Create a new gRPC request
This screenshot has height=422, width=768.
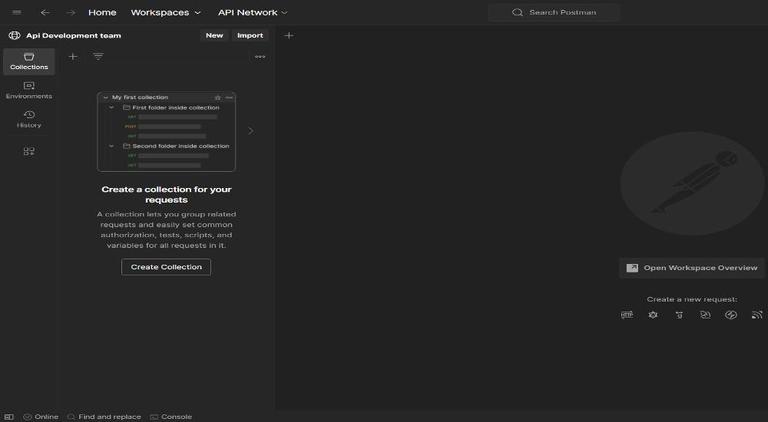(679, 315)
